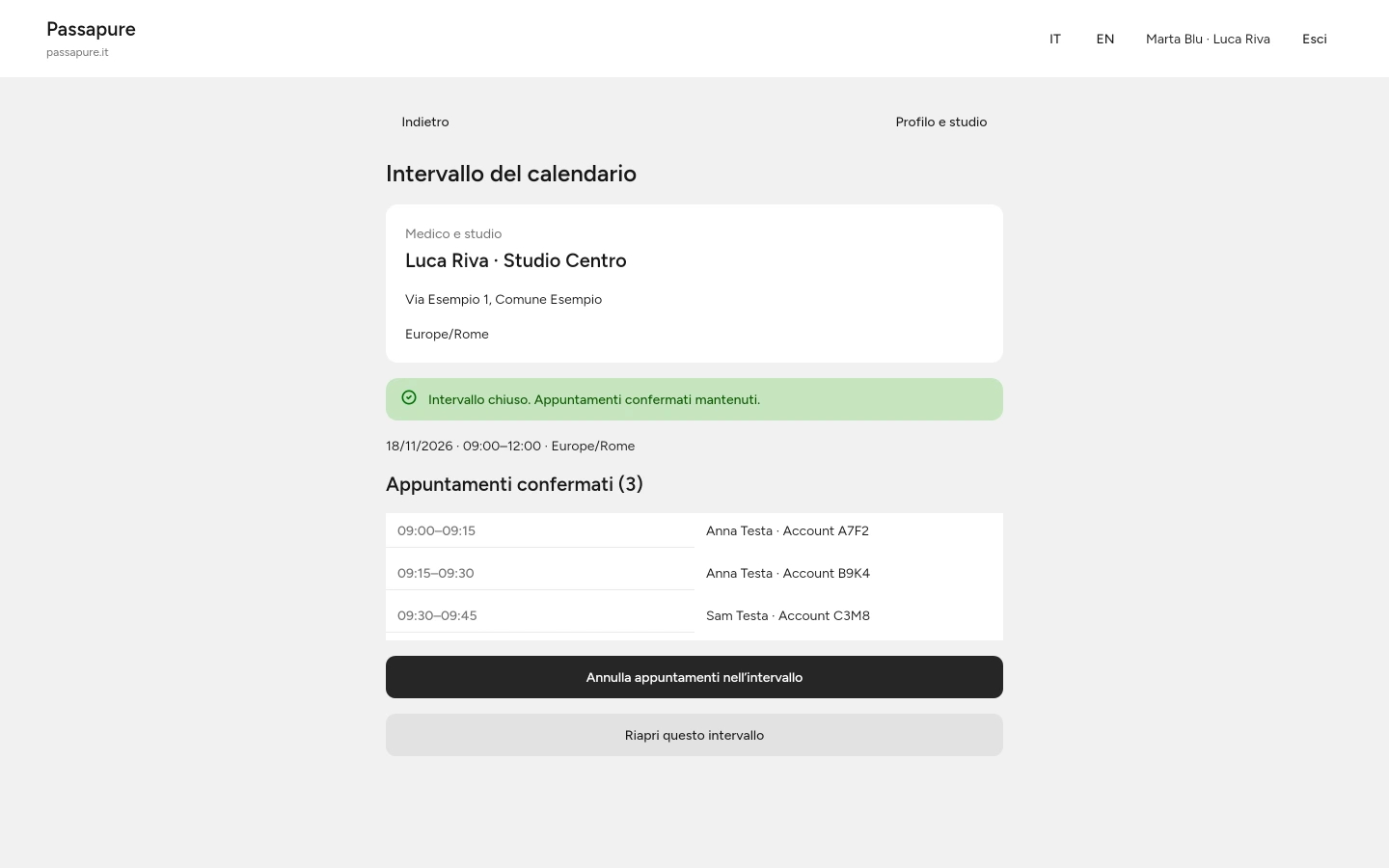Click Anna Testa · Account A7F2
1389x868 pixels.
point(787,530)
